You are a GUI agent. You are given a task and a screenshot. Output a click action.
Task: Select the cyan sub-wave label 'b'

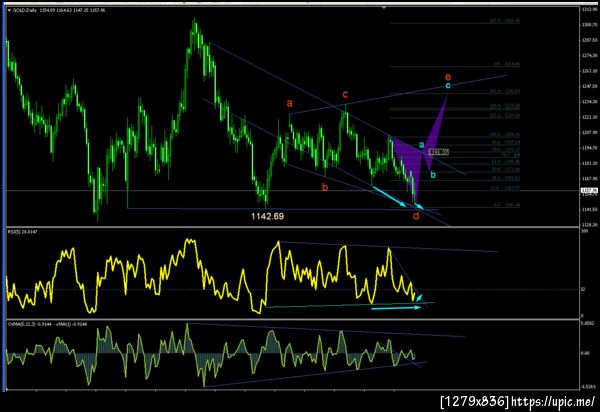click(433, 175)
